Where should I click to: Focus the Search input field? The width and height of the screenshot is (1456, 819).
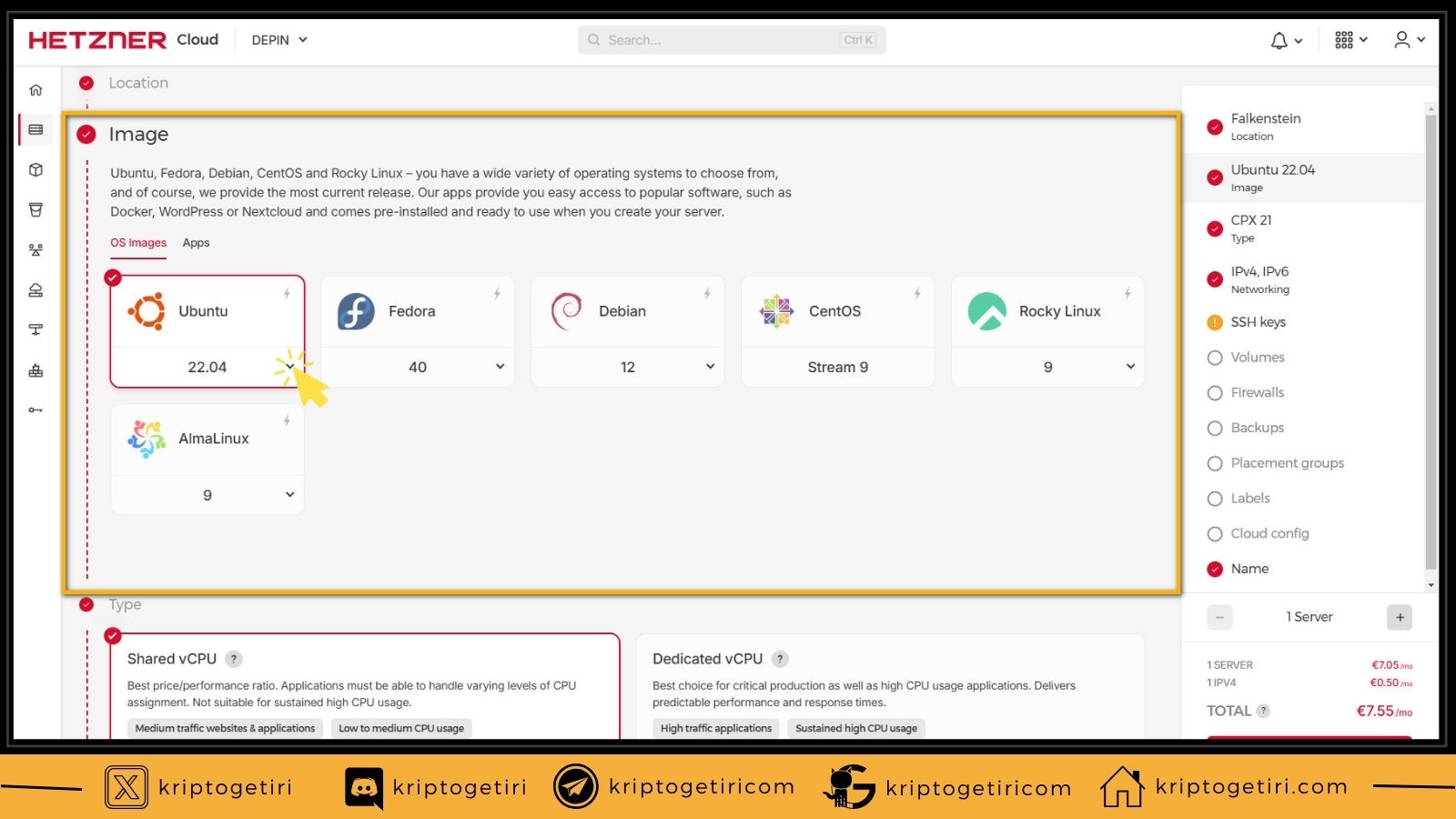click(x=732, y=40)
